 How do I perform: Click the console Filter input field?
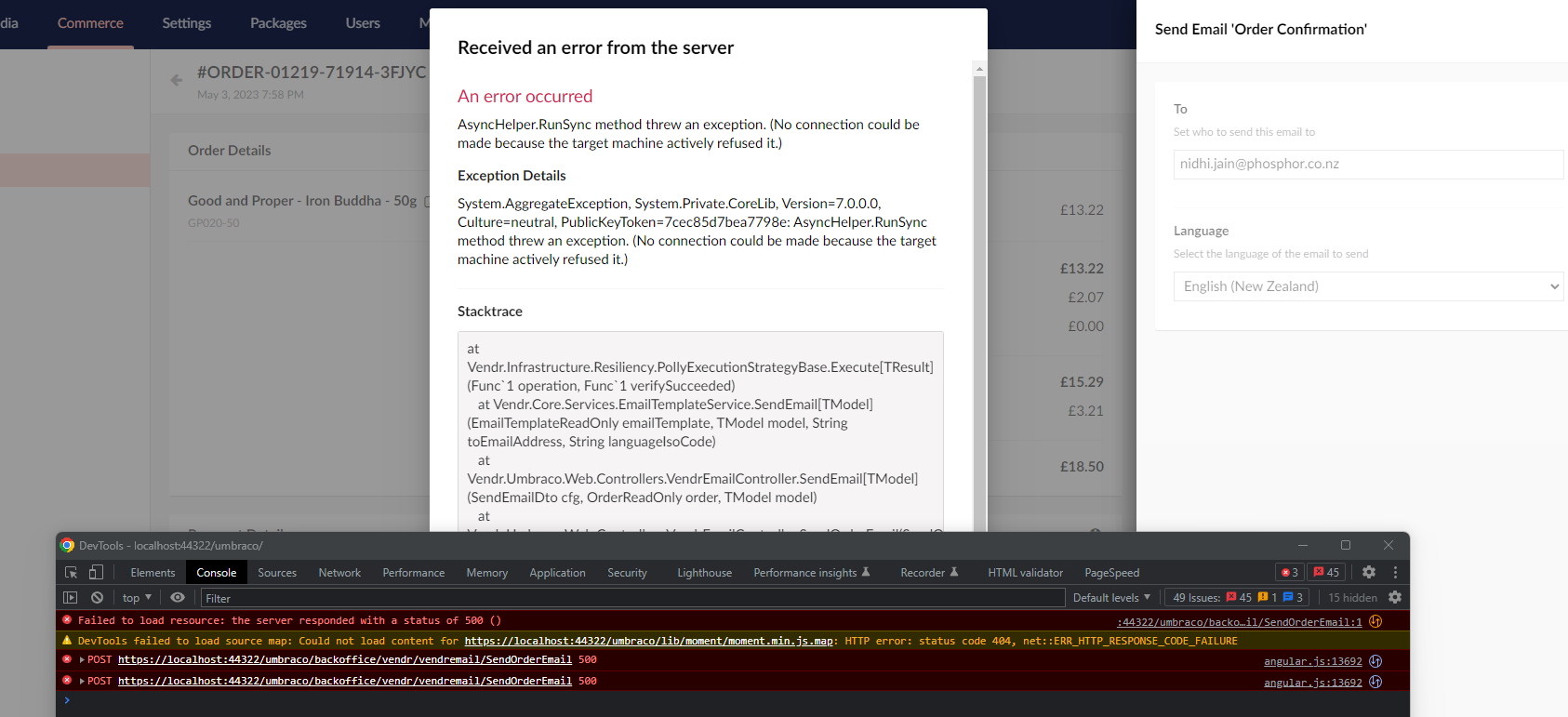(632, 598)
